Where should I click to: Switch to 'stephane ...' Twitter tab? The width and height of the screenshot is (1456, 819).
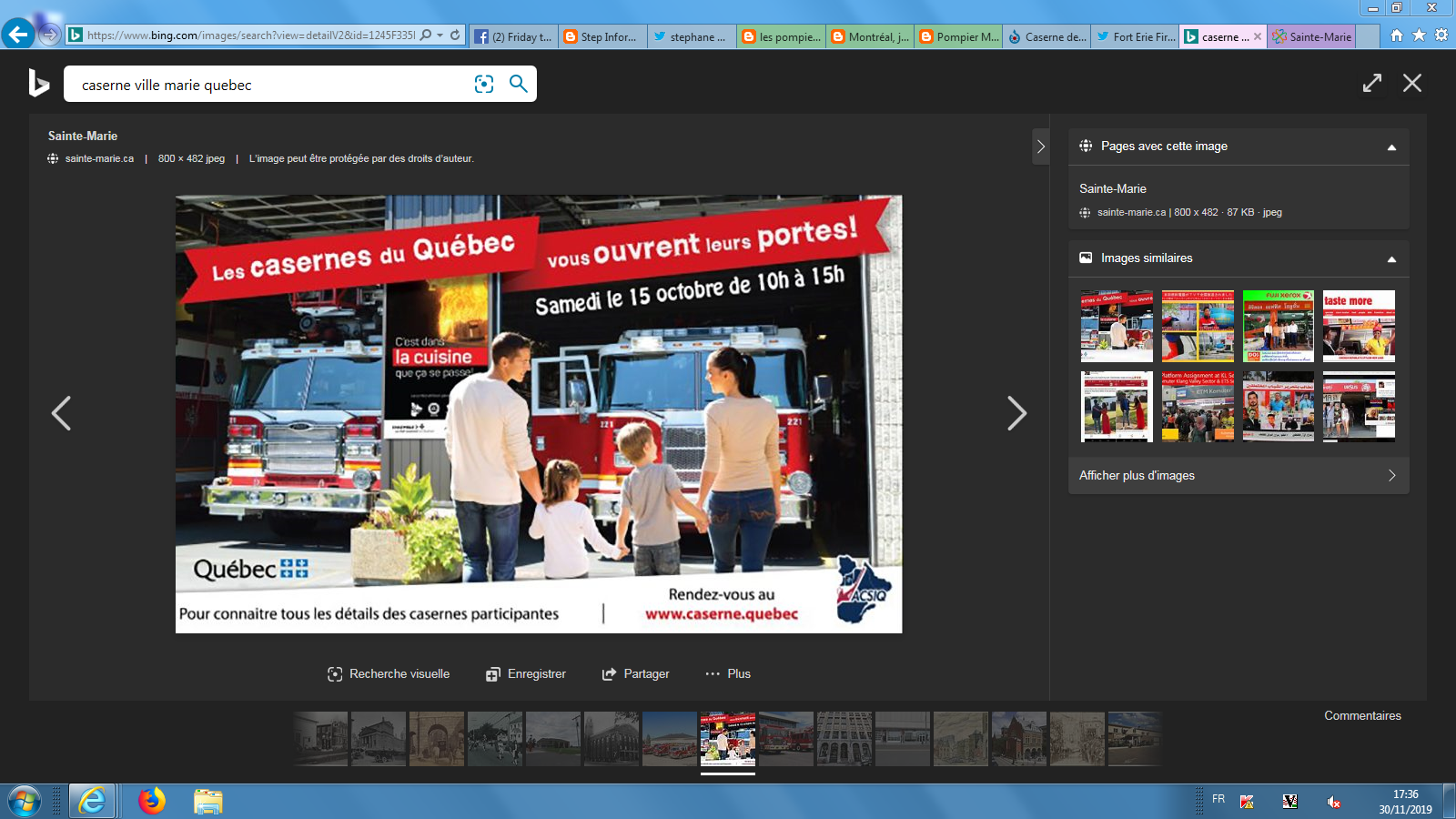(x=692, y=36)
